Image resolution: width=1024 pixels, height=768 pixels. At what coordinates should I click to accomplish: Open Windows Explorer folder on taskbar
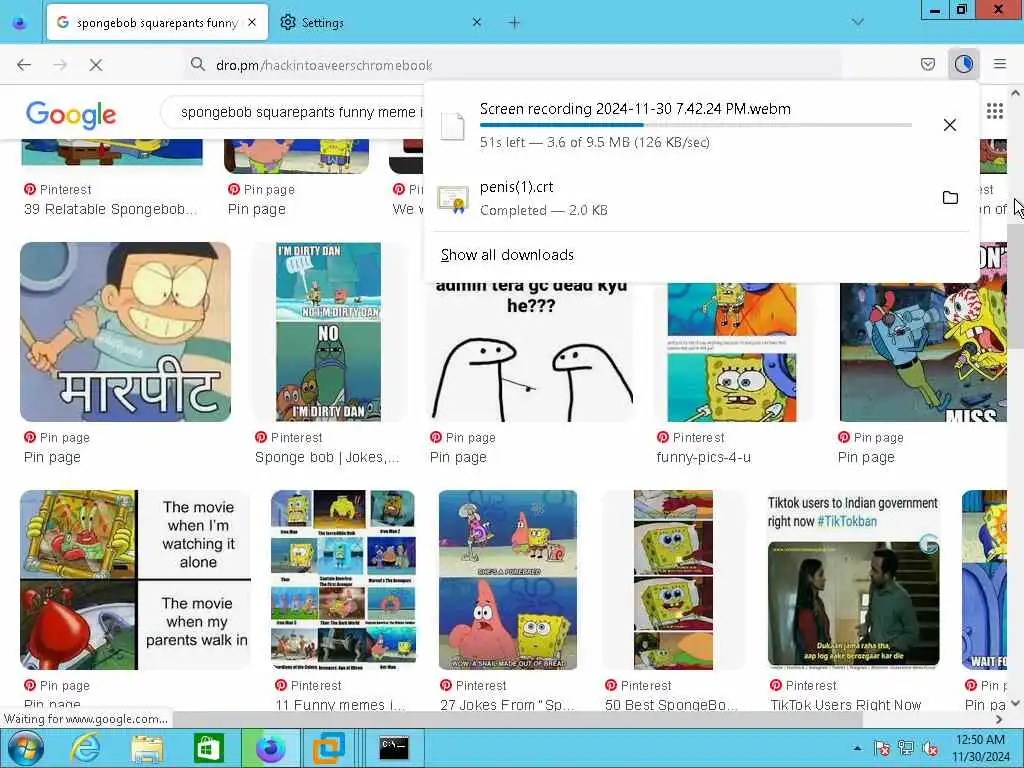147,748
